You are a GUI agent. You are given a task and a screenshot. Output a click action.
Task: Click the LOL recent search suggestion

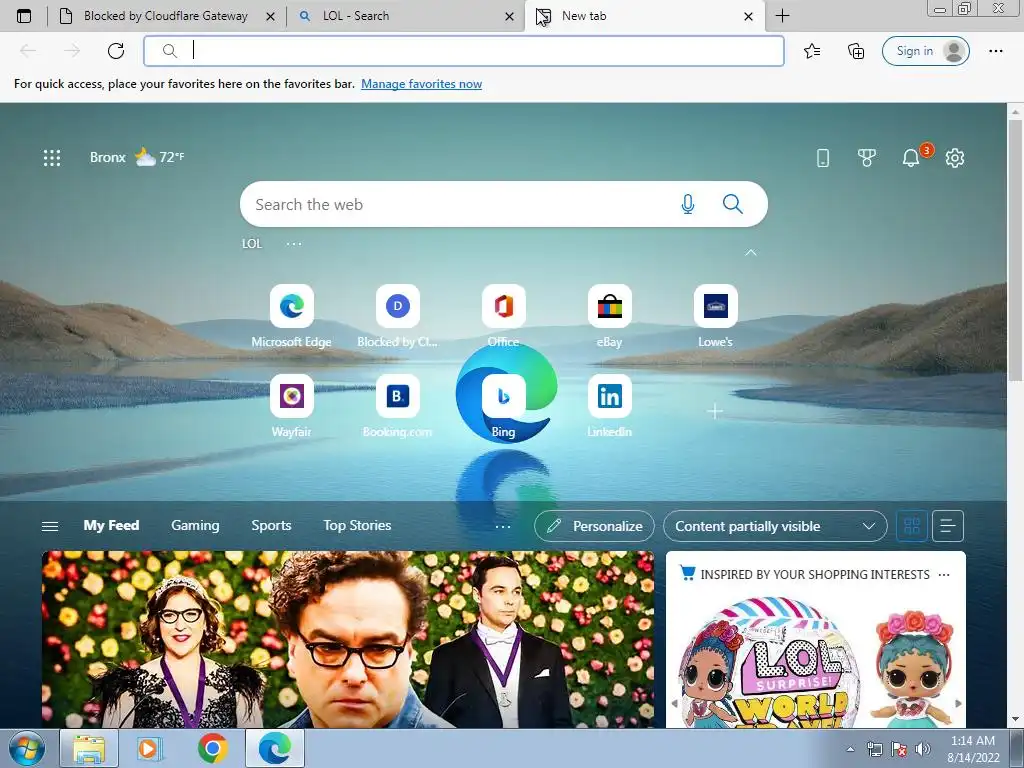pos(252,244)
